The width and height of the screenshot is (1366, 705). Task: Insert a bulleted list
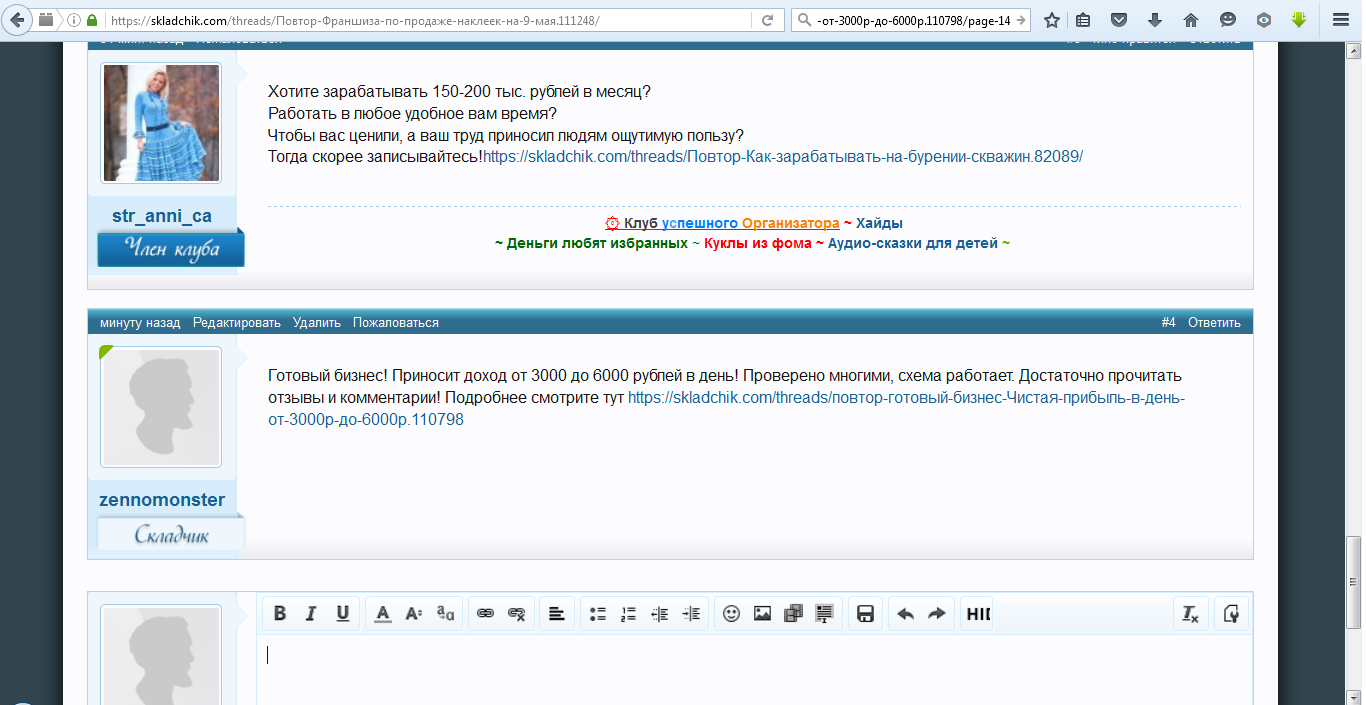pos(598,614)
